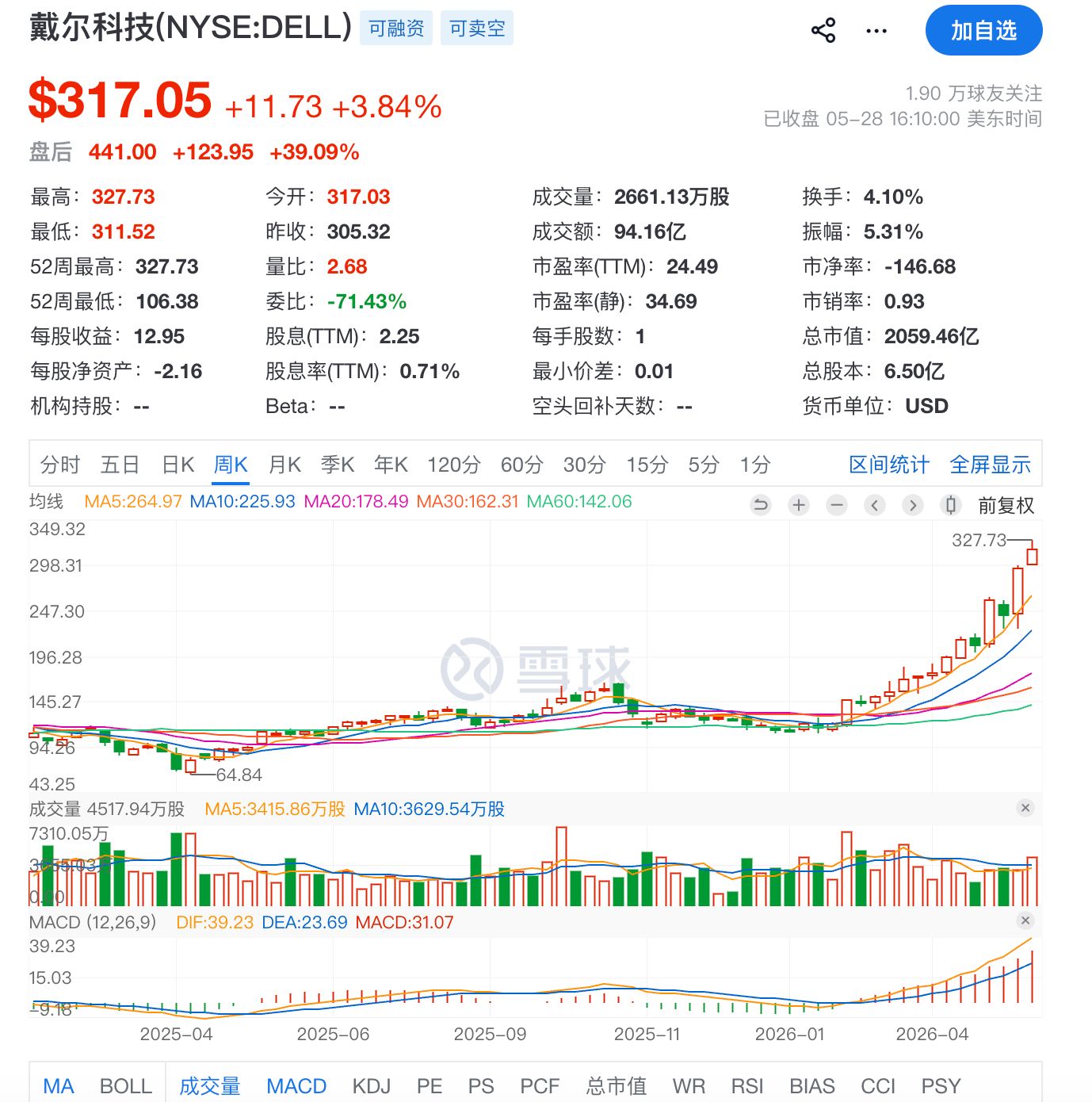Click the chart reset undo icon

pyautogui.click(x=761, y=505)
